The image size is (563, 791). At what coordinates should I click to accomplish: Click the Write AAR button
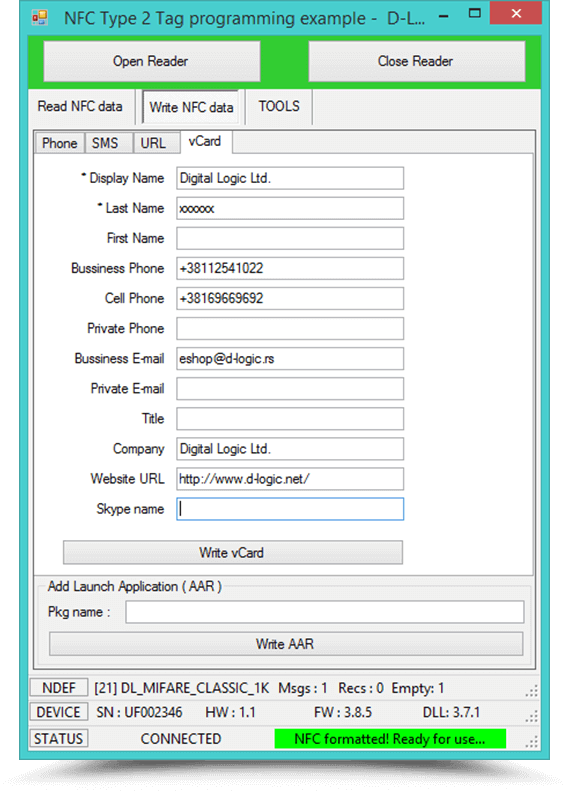pyautogui.click(x=286, y=644)
